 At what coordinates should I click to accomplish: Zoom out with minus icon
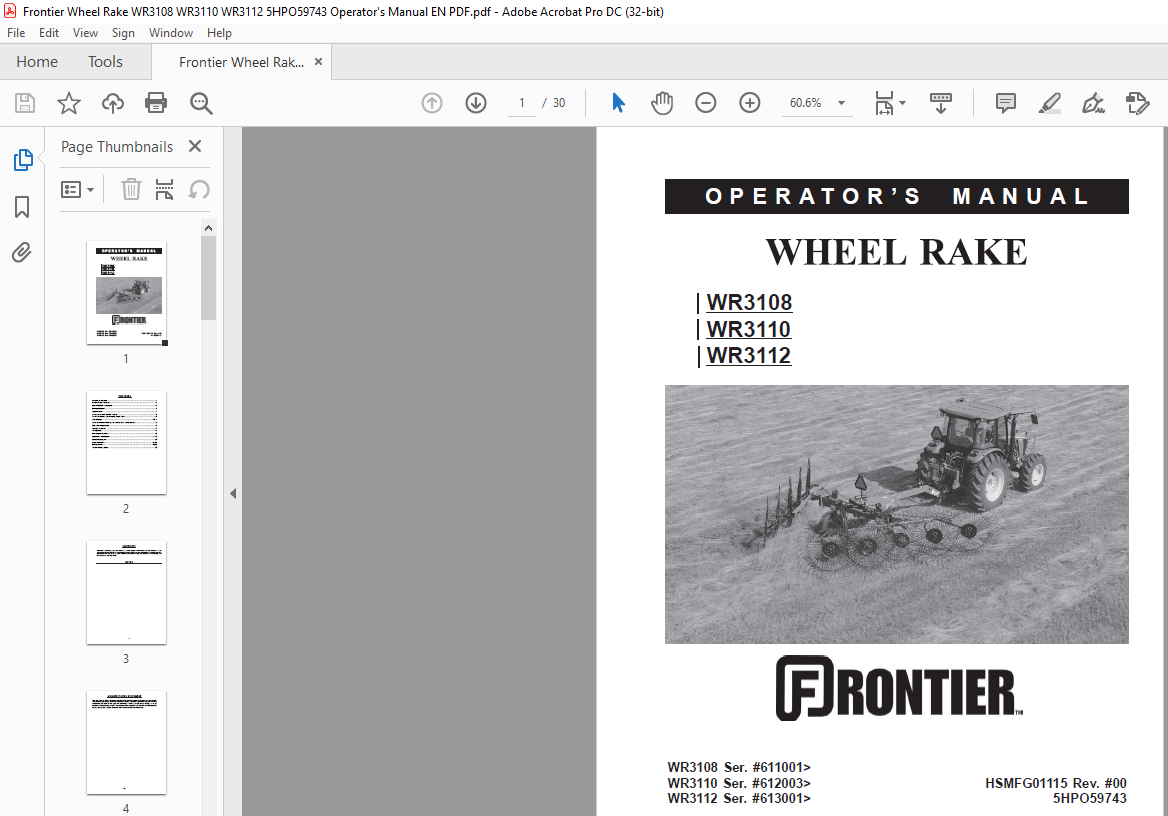pos(705,103)
